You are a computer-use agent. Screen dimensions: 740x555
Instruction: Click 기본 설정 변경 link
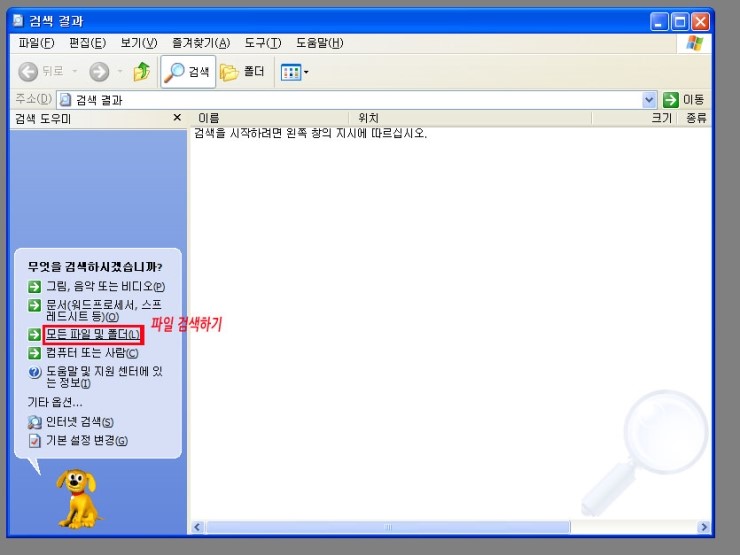pos(86,440)
